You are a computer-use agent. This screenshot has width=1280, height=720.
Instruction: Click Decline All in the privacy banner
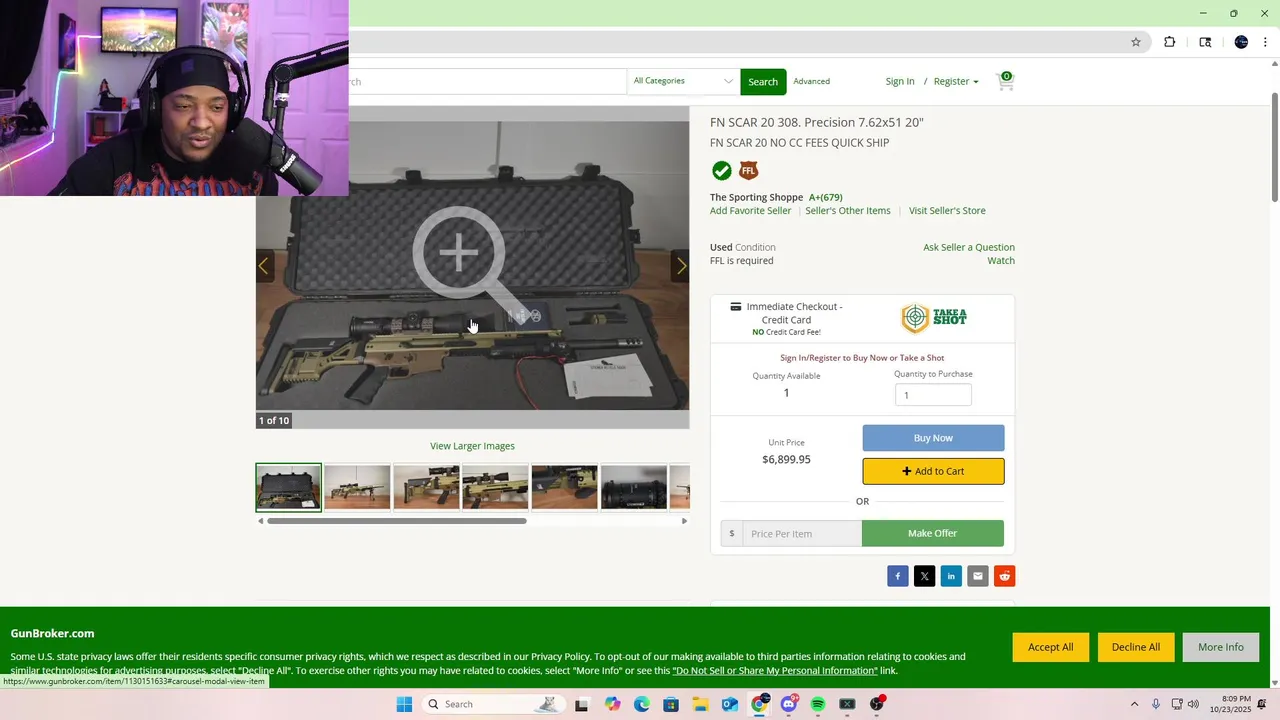pos(1136,647)
